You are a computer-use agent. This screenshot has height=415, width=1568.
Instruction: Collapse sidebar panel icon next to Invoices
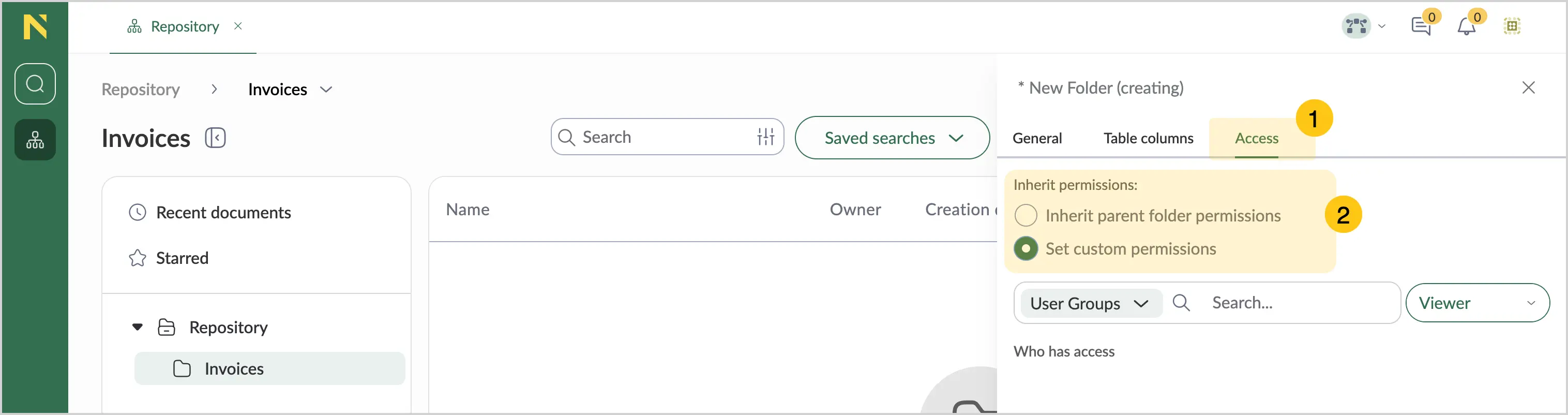click(216, 138)
